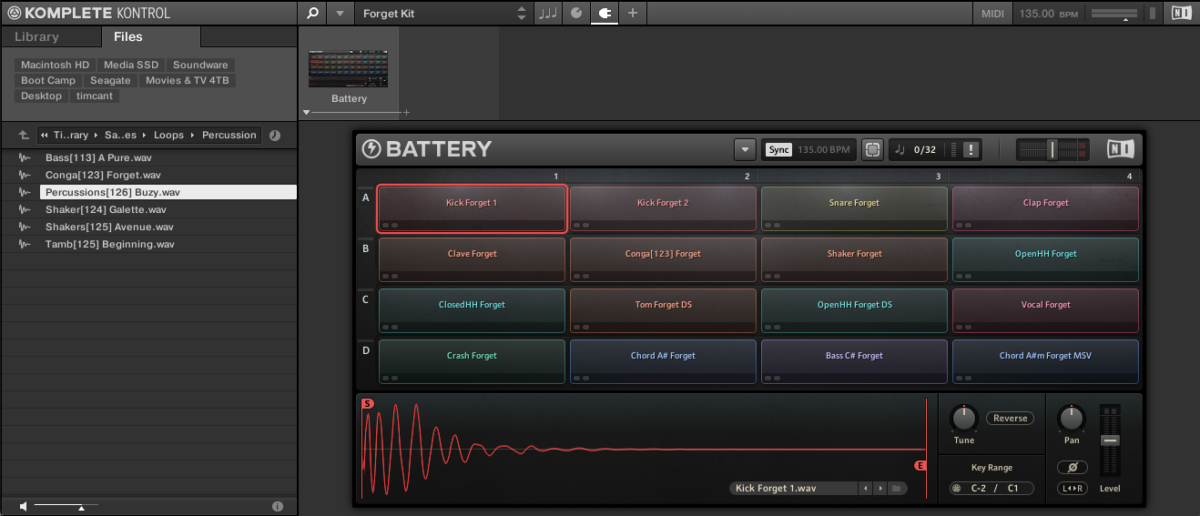1200x516 pixels.
Task: Click the exclamation panic button
Action: [x=972, y=150]
